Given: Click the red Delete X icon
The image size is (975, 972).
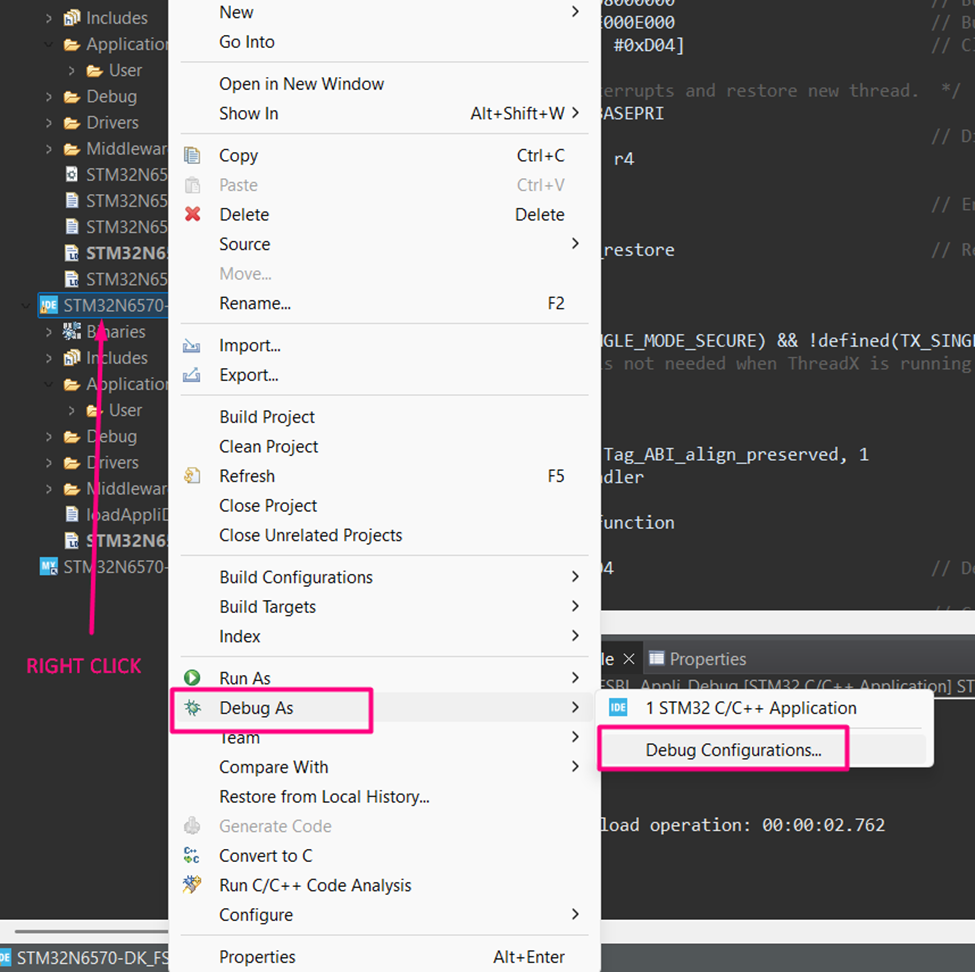Looking at the screenshot, I should click(193, 215).
